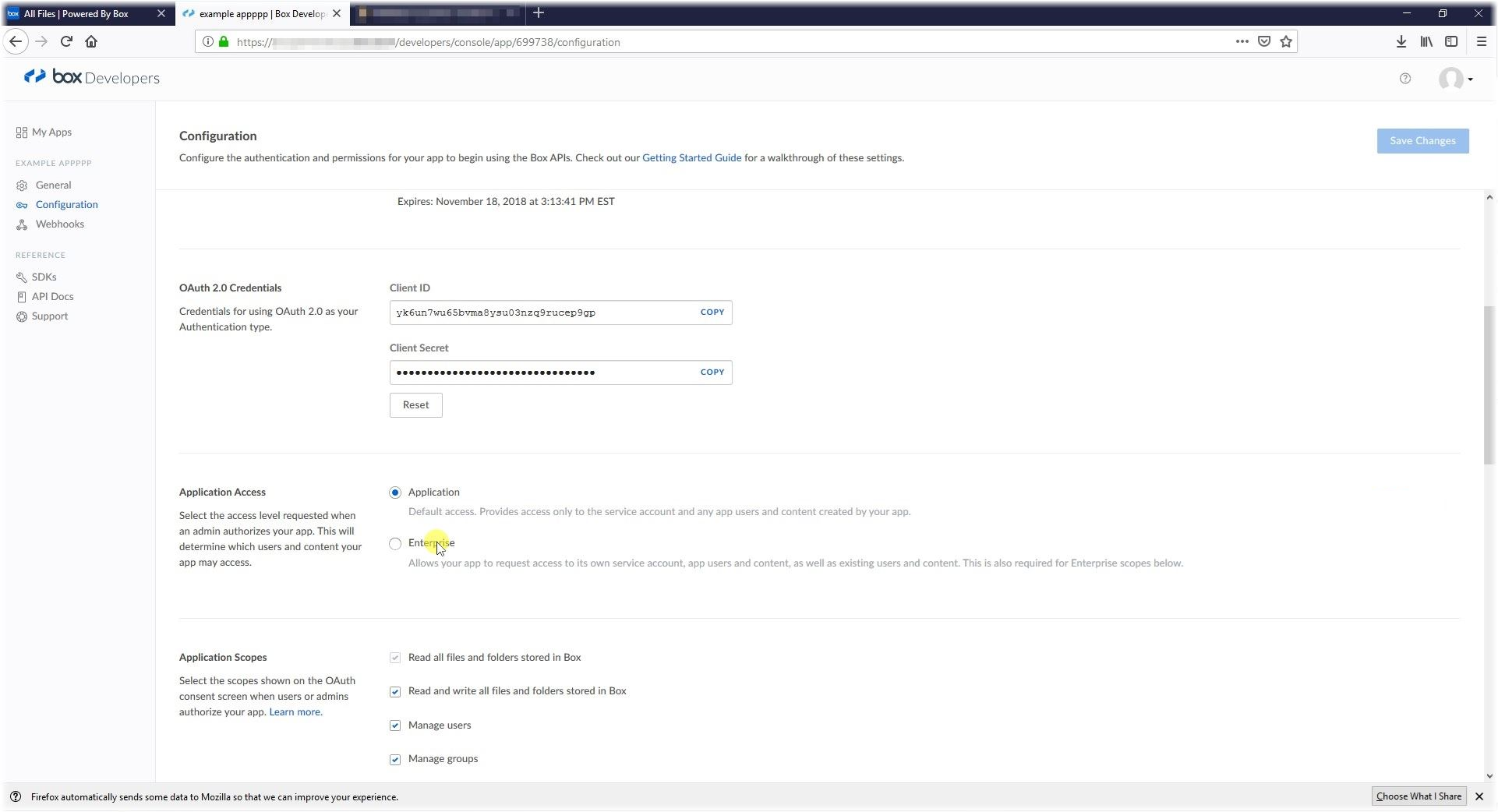1498x812 pixels.
Task: Select the Enterprise access radio button
Action: (x=395, y=544)
